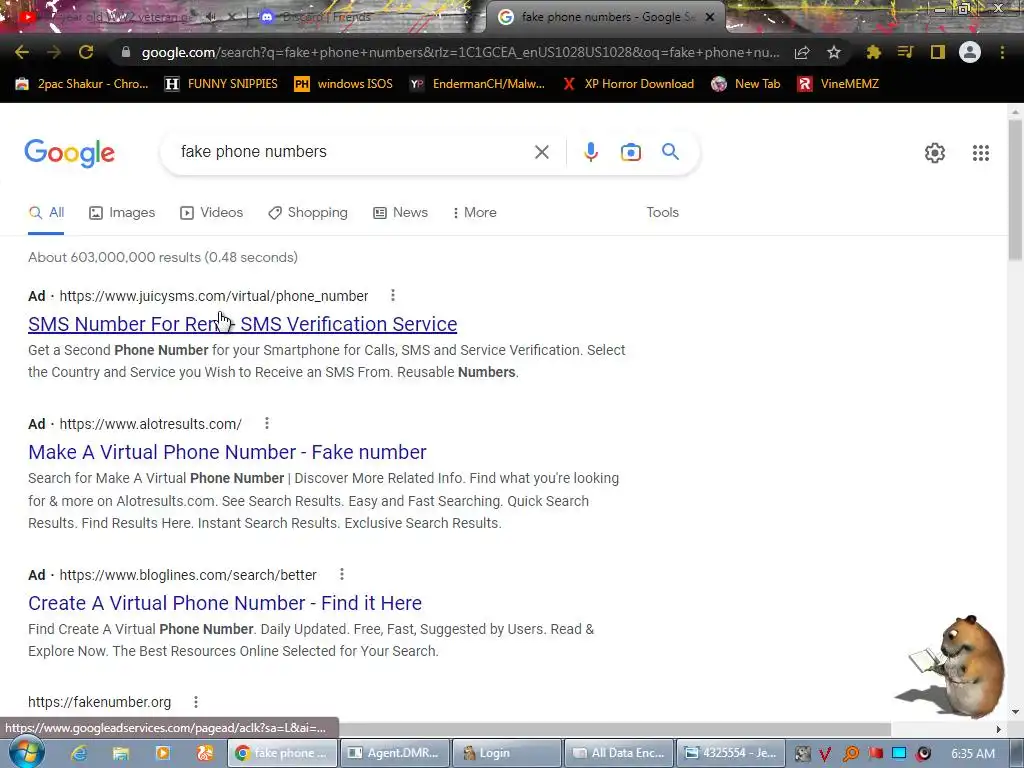Toggle the Chrome side panel icon
Image resolution: width=1024 pixels, height=768 pixels.
[x=938, y=52]
